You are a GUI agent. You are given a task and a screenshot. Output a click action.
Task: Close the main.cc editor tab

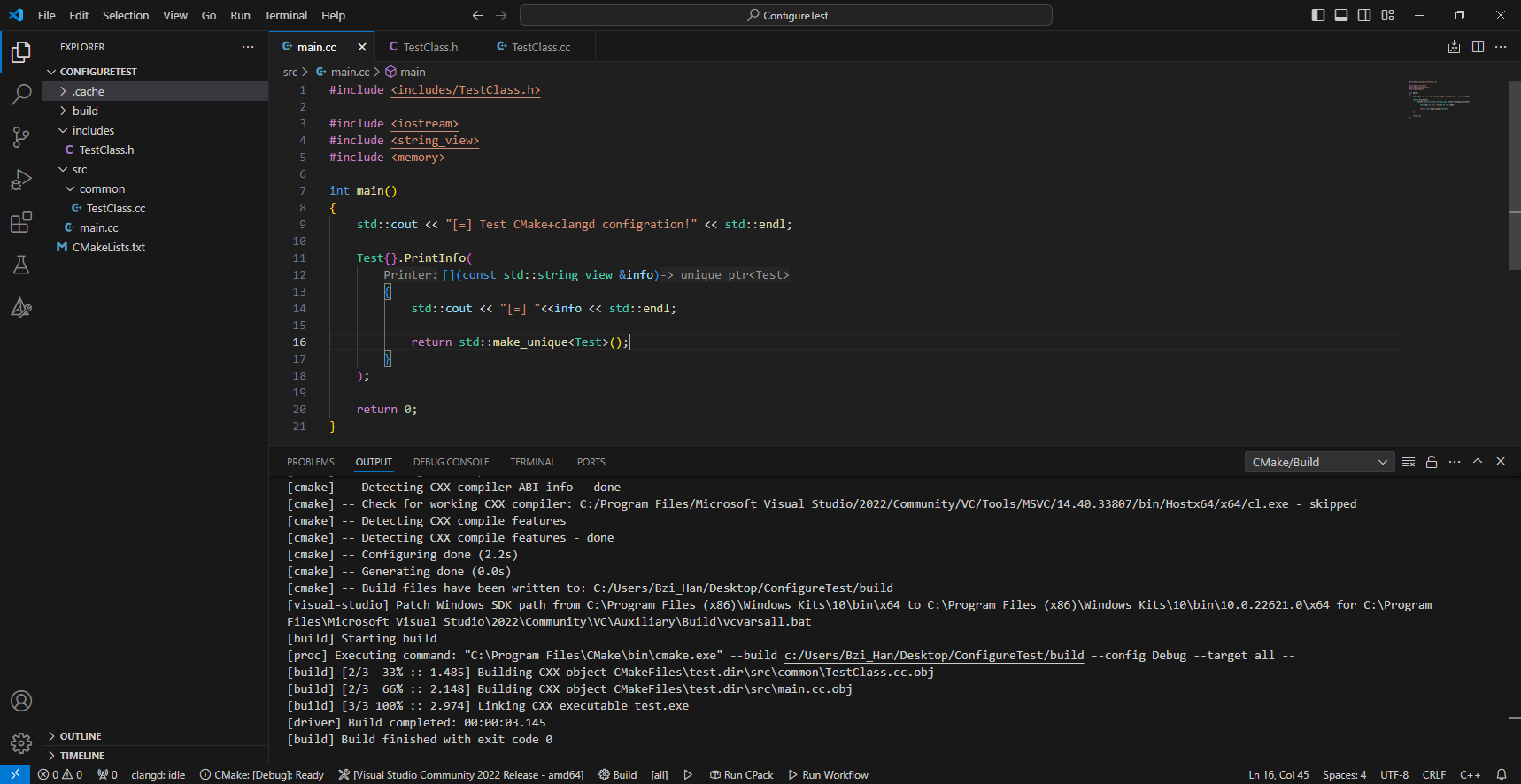coord(361,47)
